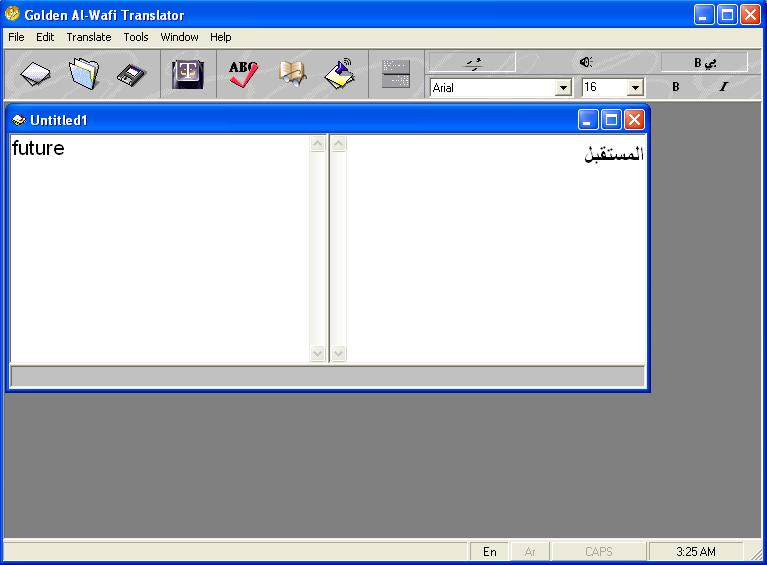The image size is (767, 565).
Task: Click the Translate scale icon
Action: click(x=188, y=75)
